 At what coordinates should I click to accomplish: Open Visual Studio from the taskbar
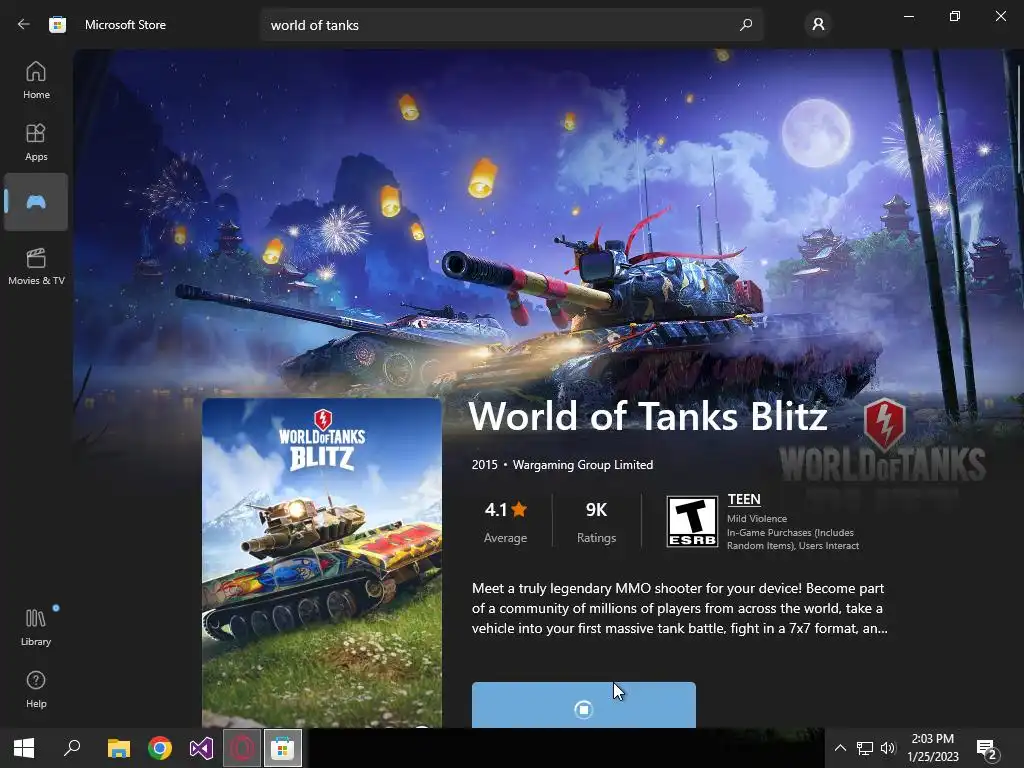201,748
